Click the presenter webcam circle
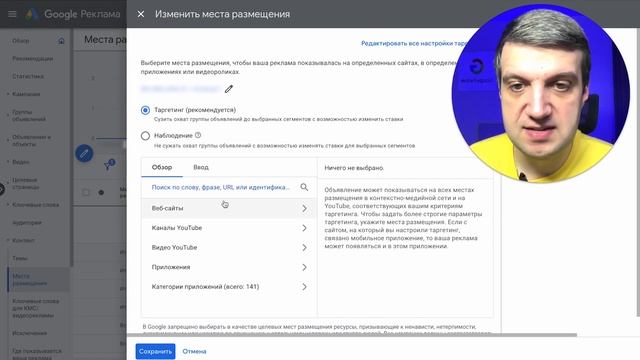Viewport: 640px width, 360px height. [541, 93]
